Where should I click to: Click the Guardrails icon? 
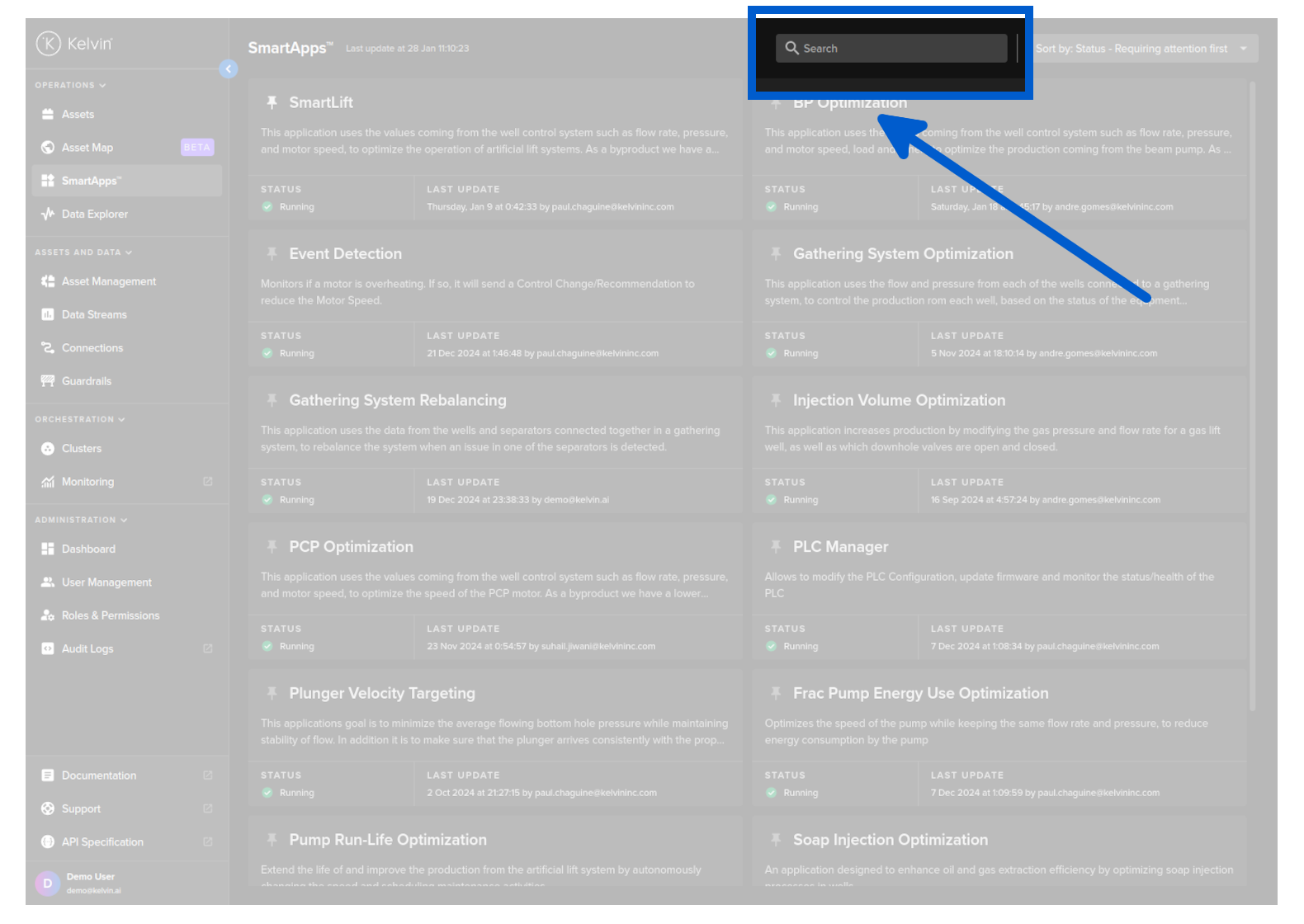[x=48, y=381]
